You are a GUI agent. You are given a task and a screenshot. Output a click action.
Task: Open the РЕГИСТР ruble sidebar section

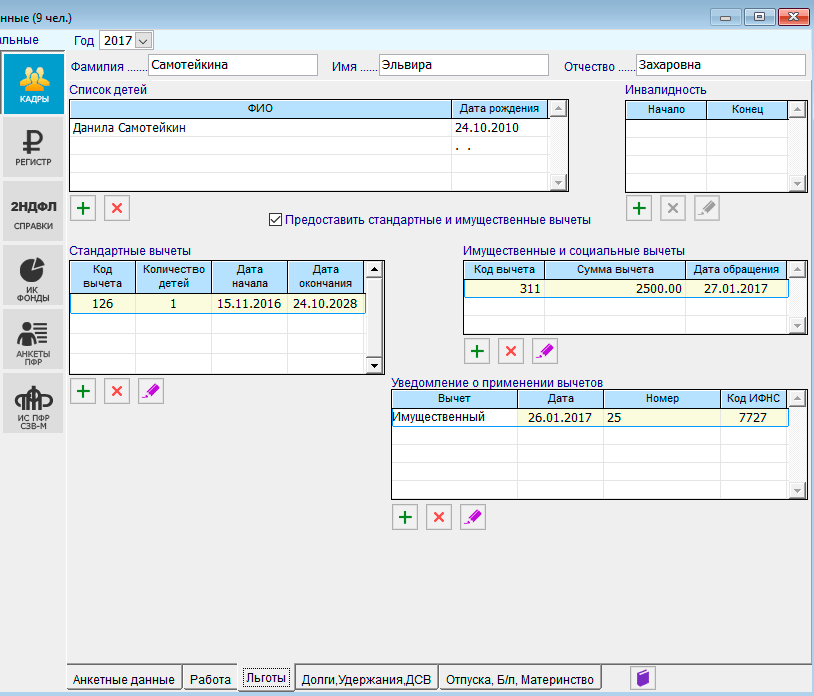tap(33, 147)
